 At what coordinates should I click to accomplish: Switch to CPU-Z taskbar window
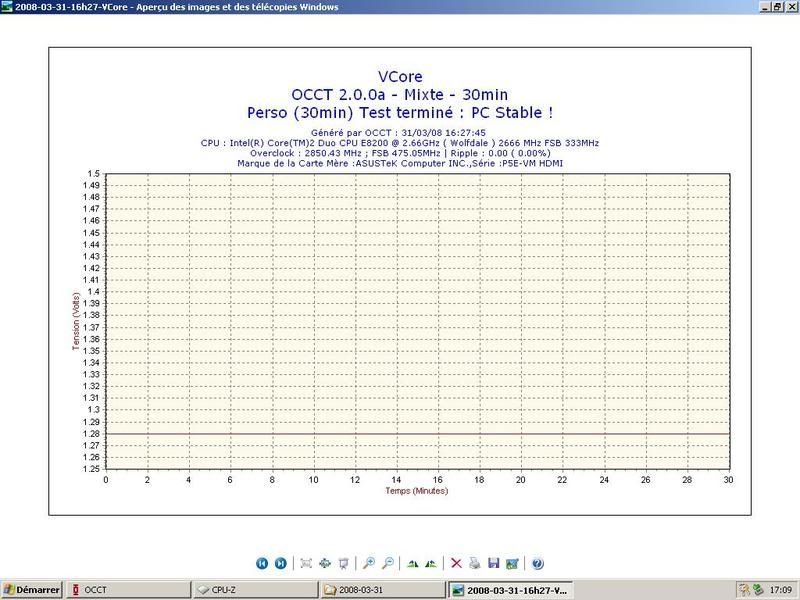pos(255,590)
